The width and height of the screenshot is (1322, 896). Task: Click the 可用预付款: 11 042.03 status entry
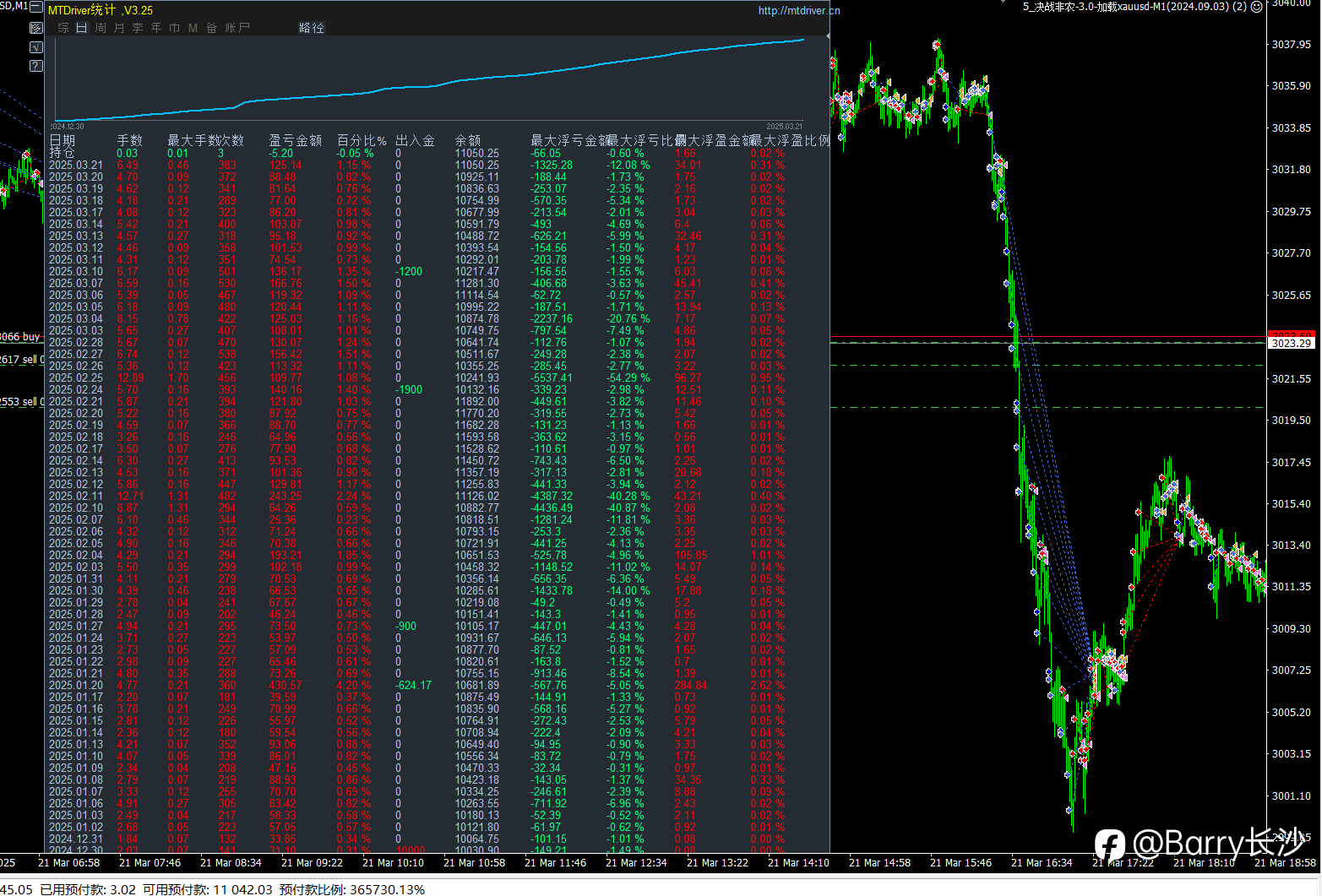208,889
